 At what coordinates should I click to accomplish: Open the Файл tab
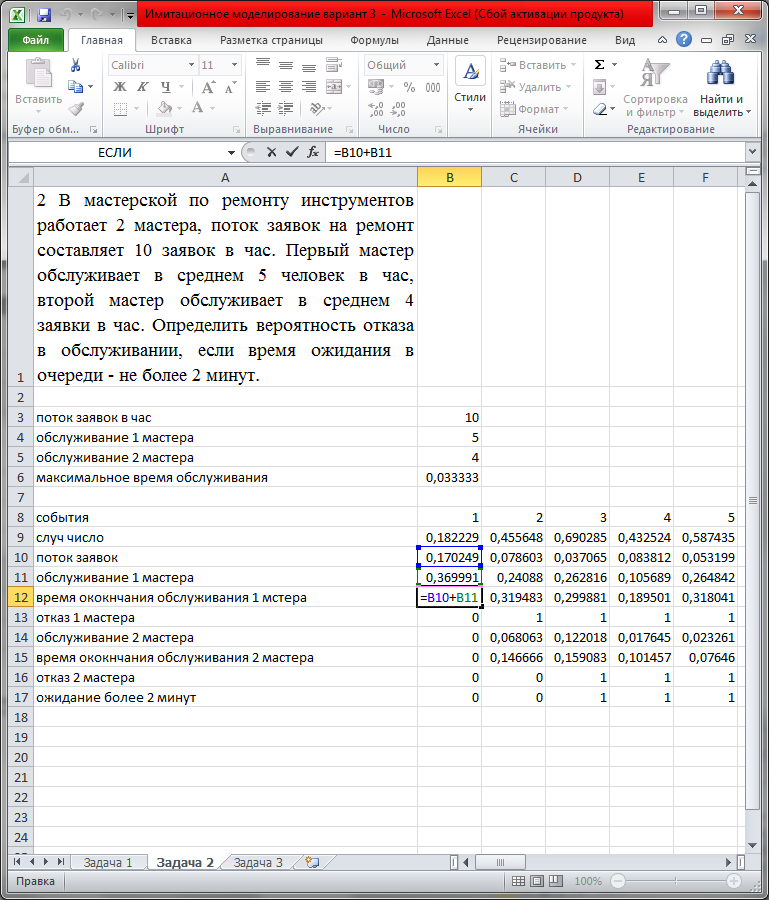[x=36, y=40]
